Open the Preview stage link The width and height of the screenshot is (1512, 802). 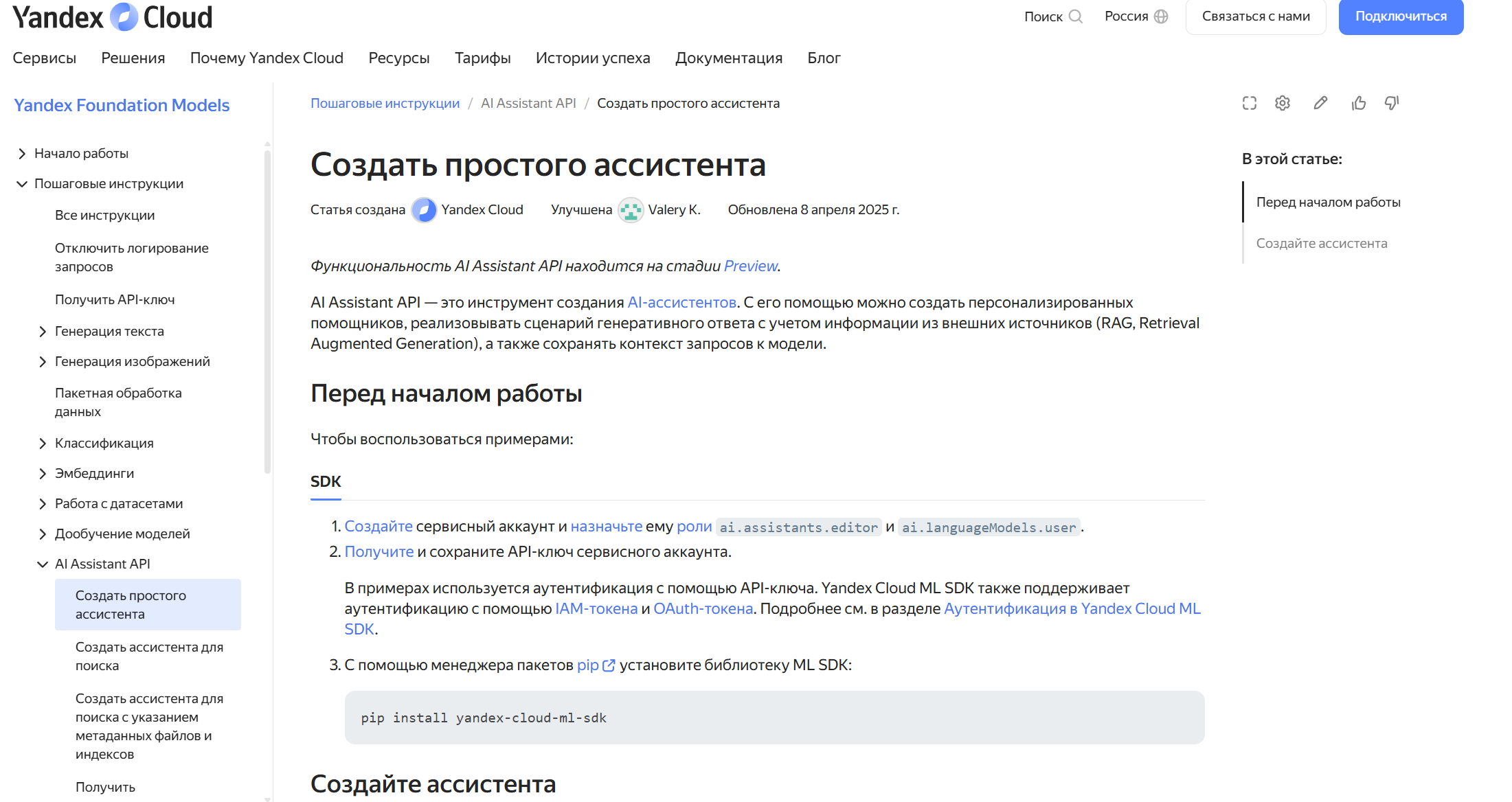(751, 266)
